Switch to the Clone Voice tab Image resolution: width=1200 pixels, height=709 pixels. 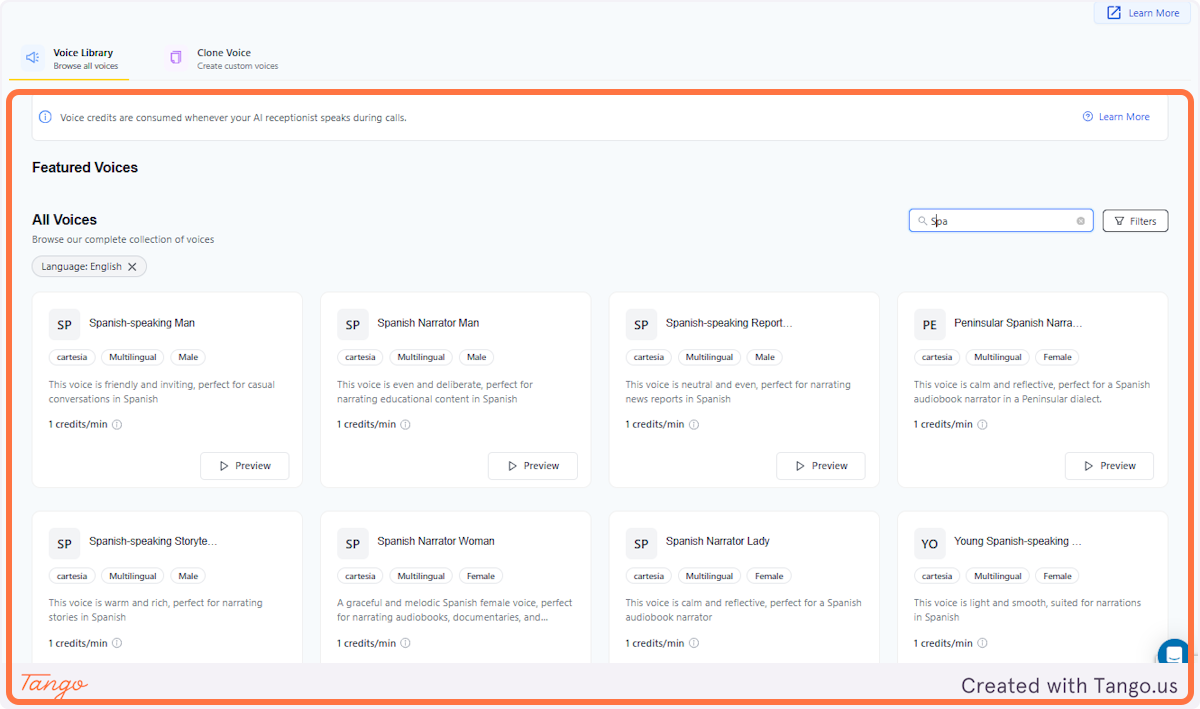pos(222,59)
